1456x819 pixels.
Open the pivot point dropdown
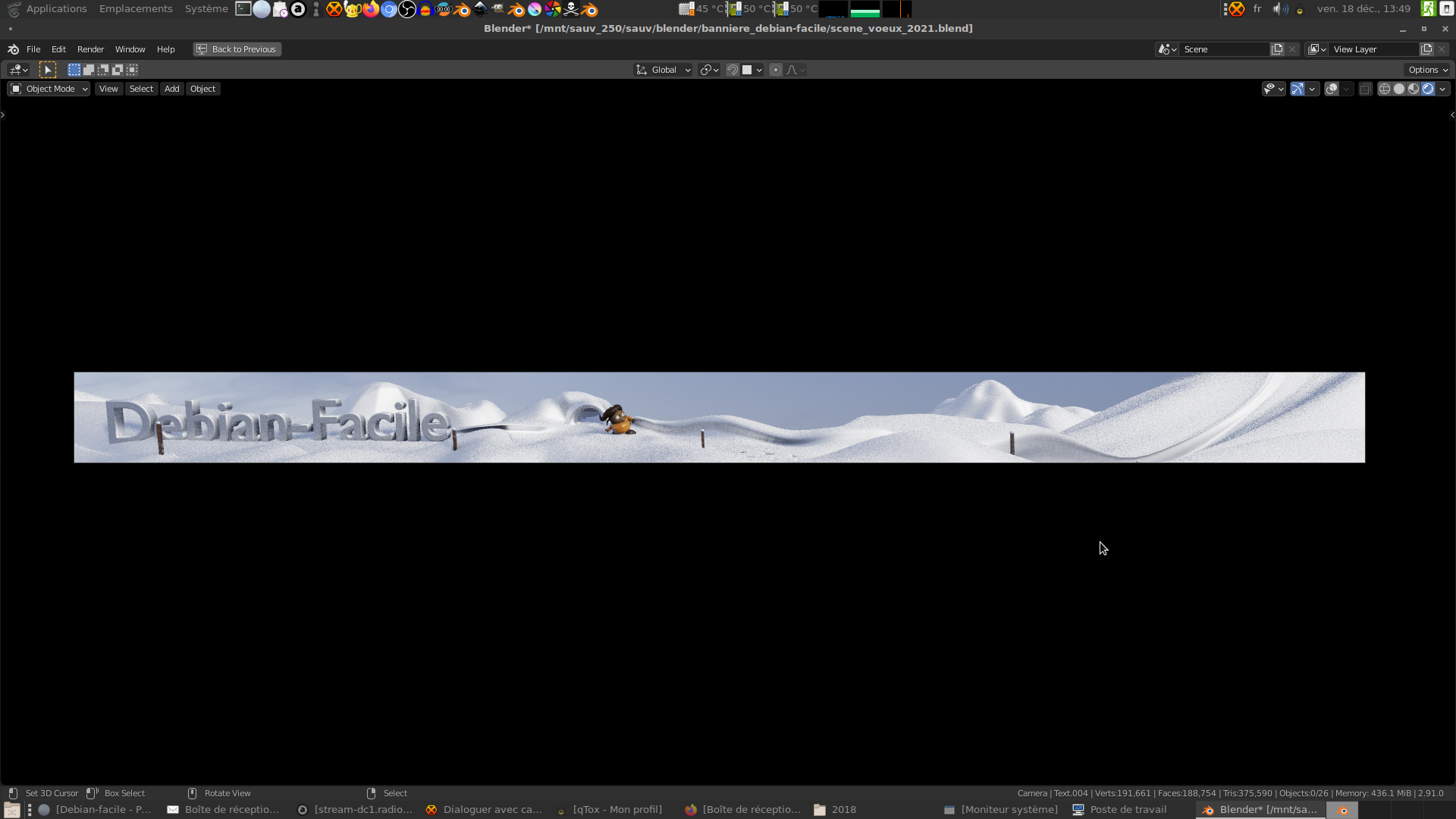(709, 70)
